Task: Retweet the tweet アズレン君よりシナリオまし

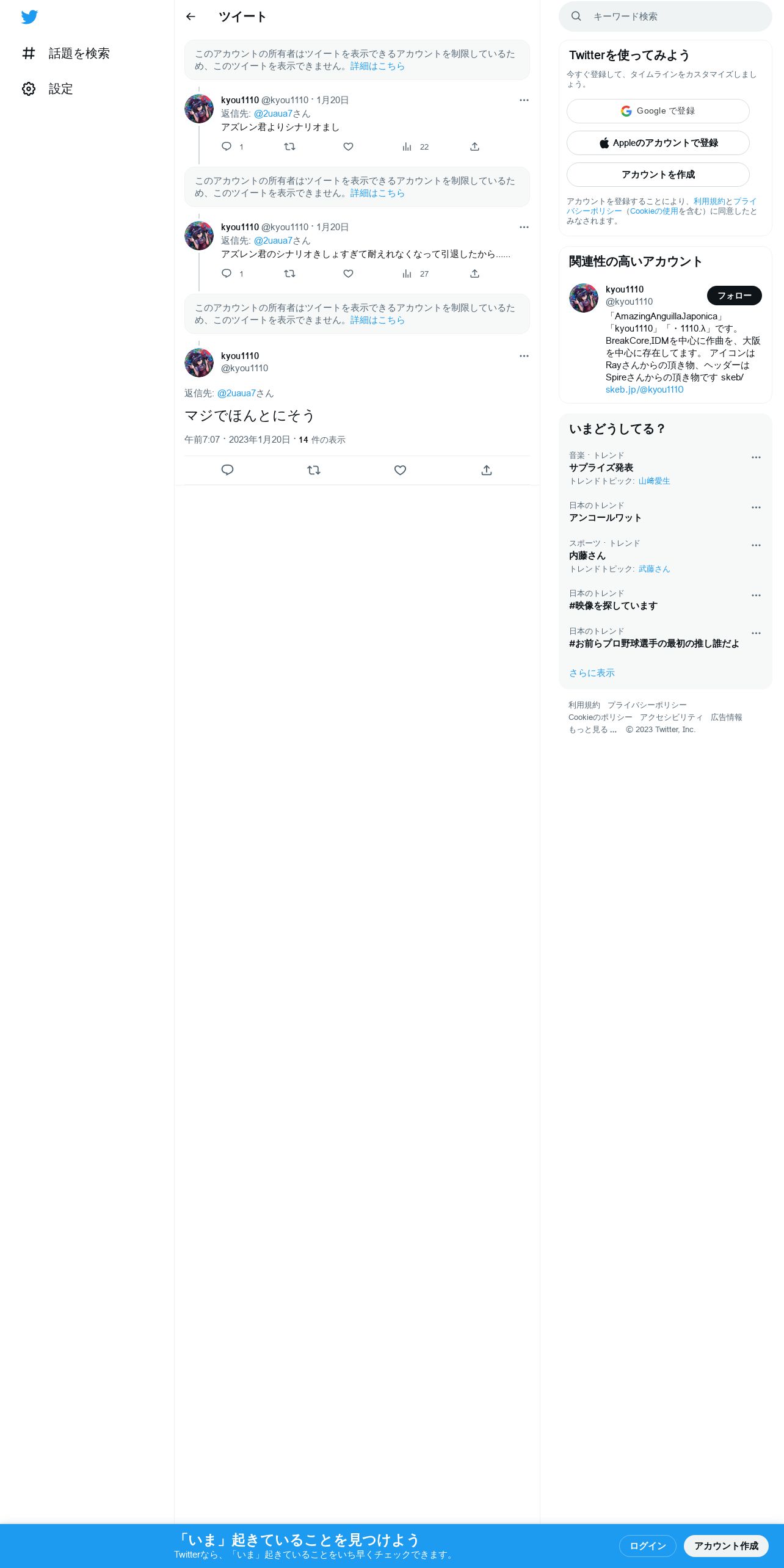Action: [289, 147]
